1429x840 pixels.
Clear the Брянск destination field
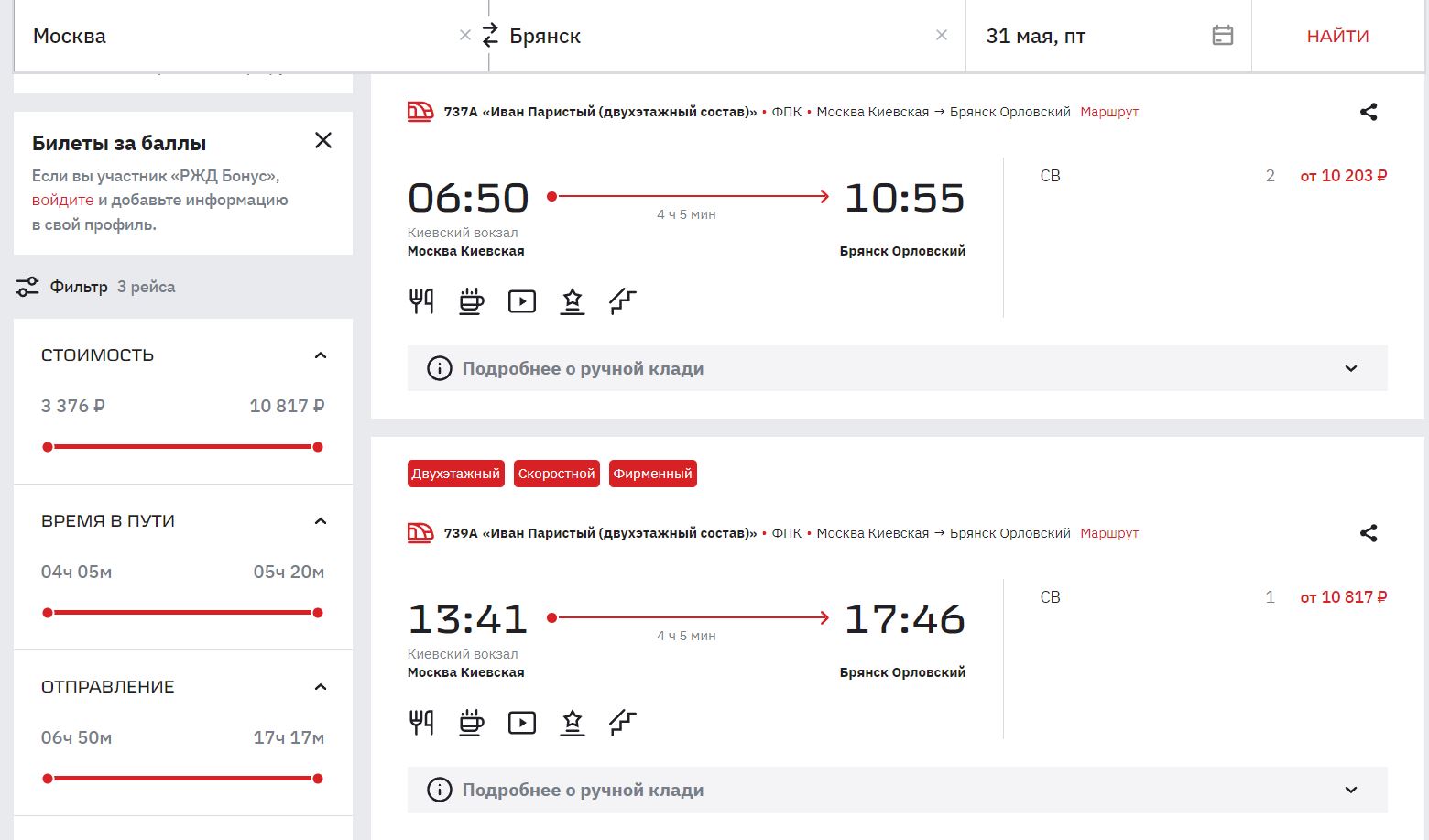pyautogui.click(x=942, y=36)
